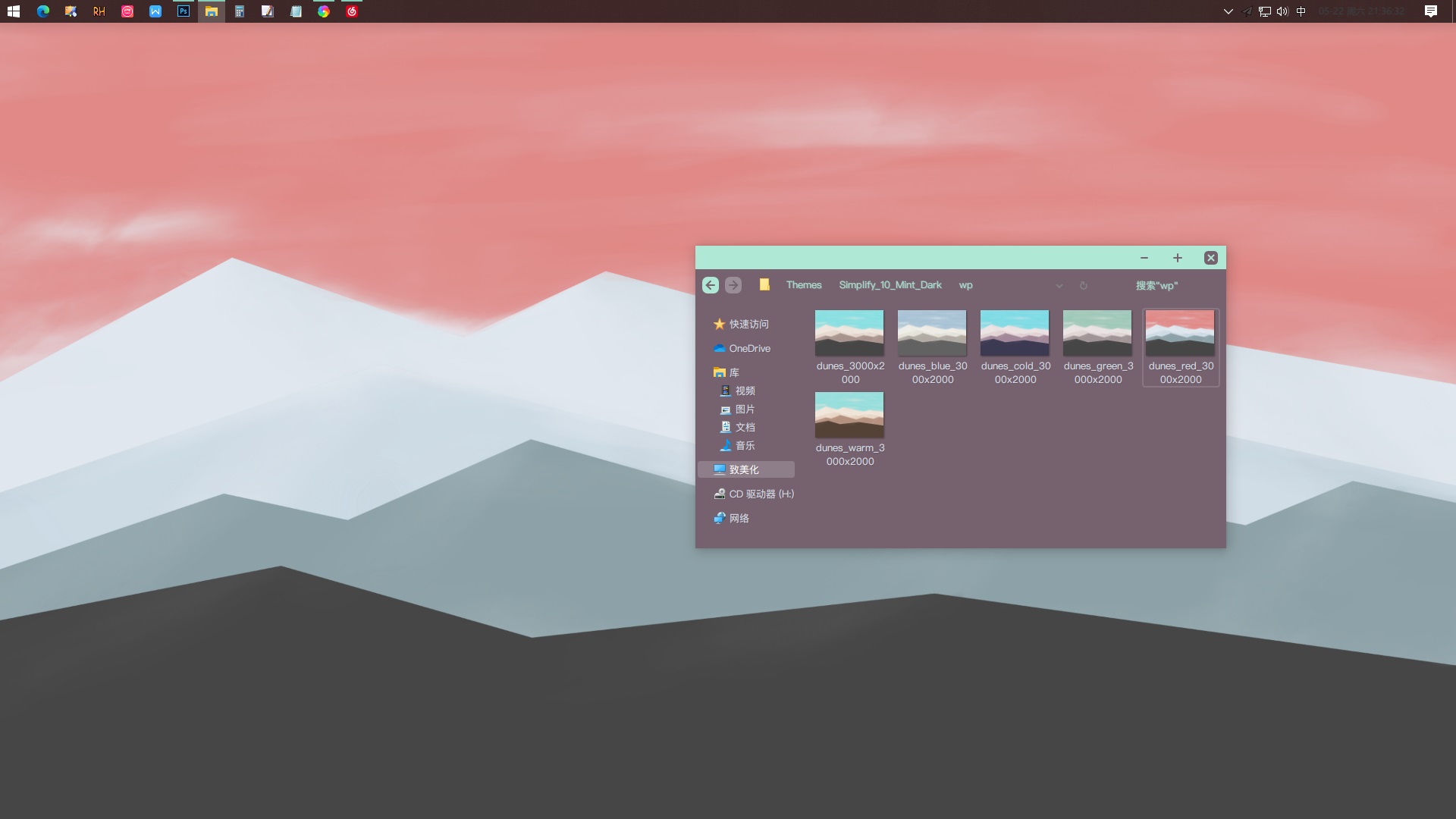Open the colorful circle app in taskbar
This screenshot has height=819, width=1456.
point(324,11)
